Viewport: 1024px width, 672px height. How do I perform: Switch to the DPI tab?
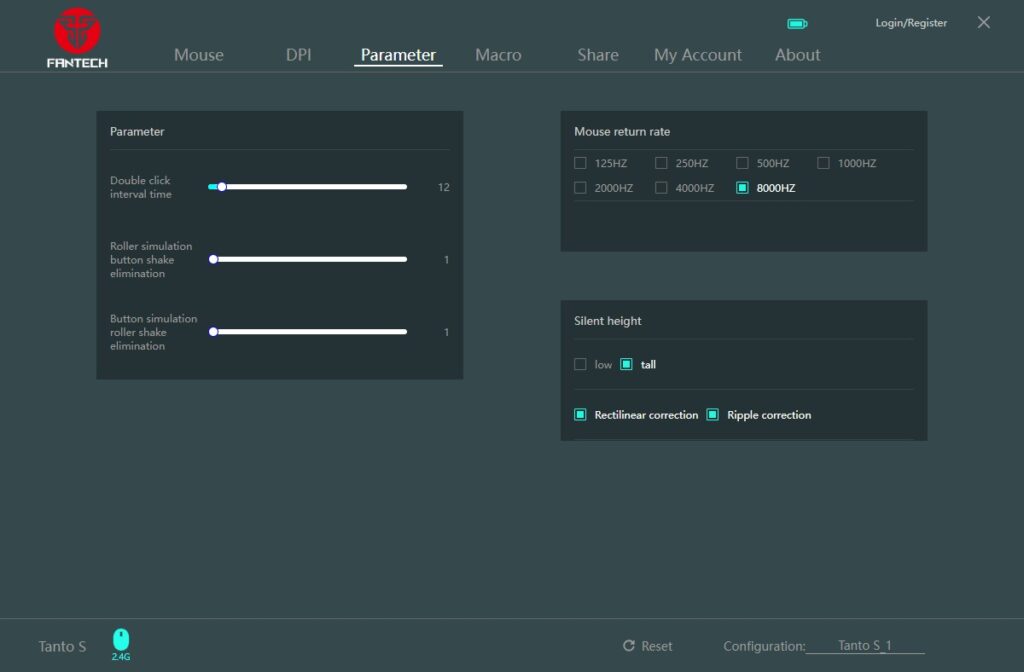tap(298, 55)
